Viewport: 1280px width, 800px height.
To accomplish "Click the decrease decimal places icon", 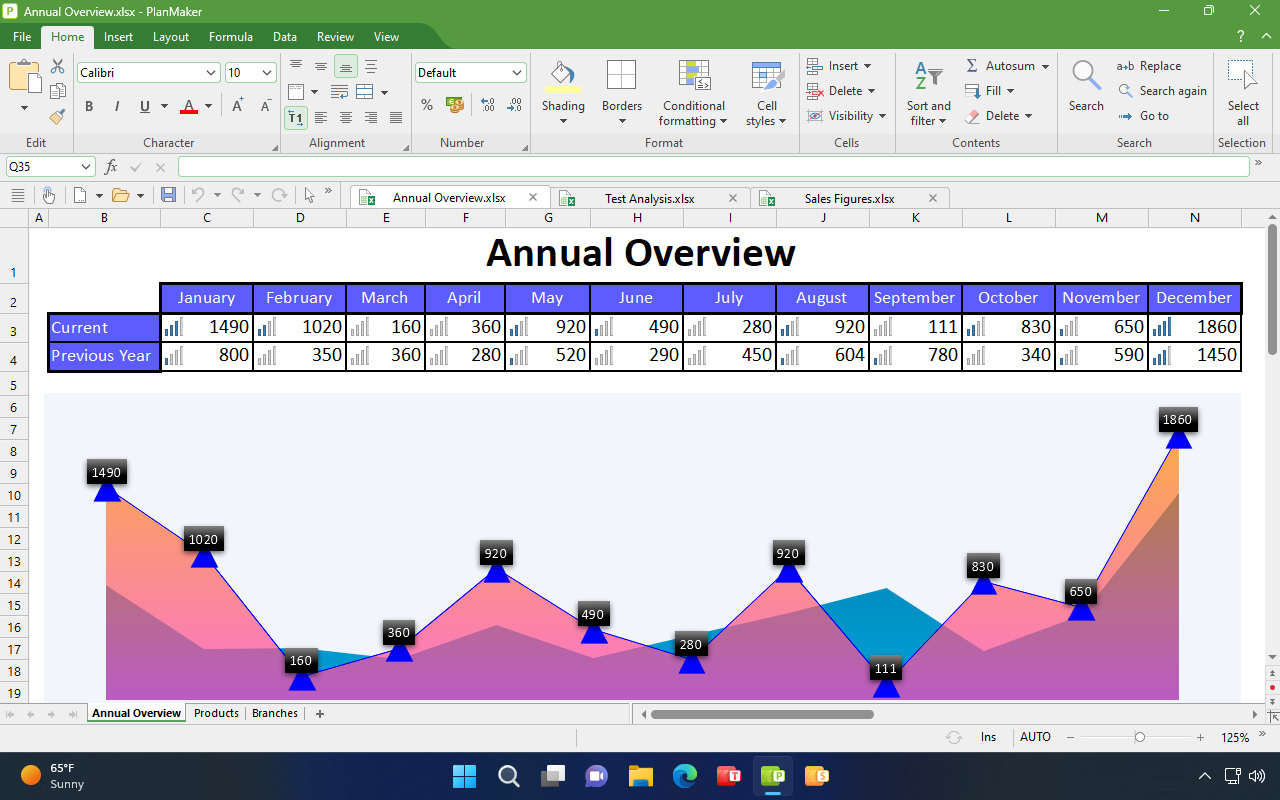I will point(514,104).
